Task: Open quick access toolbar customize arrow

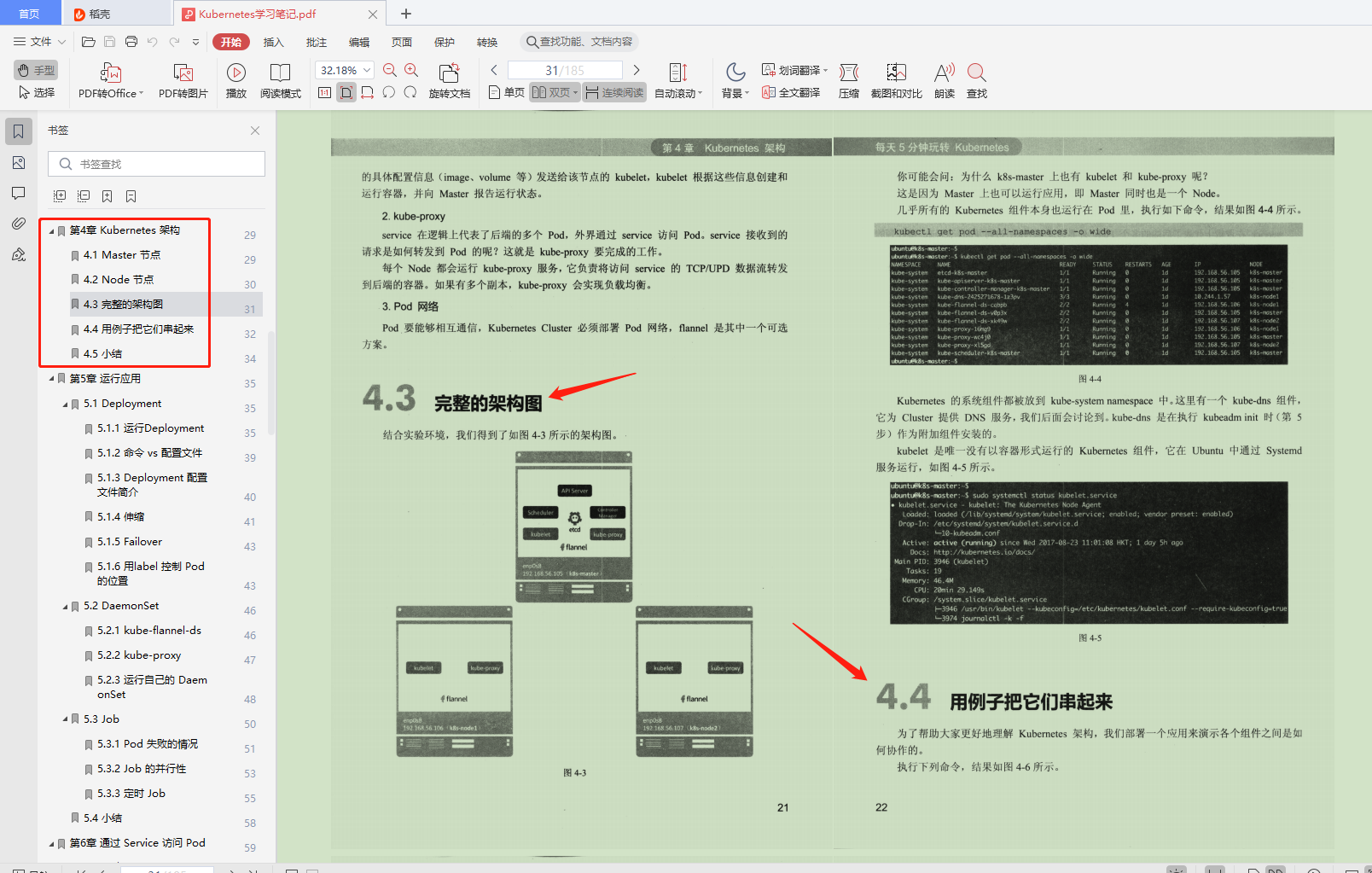Action: [195, 41]
